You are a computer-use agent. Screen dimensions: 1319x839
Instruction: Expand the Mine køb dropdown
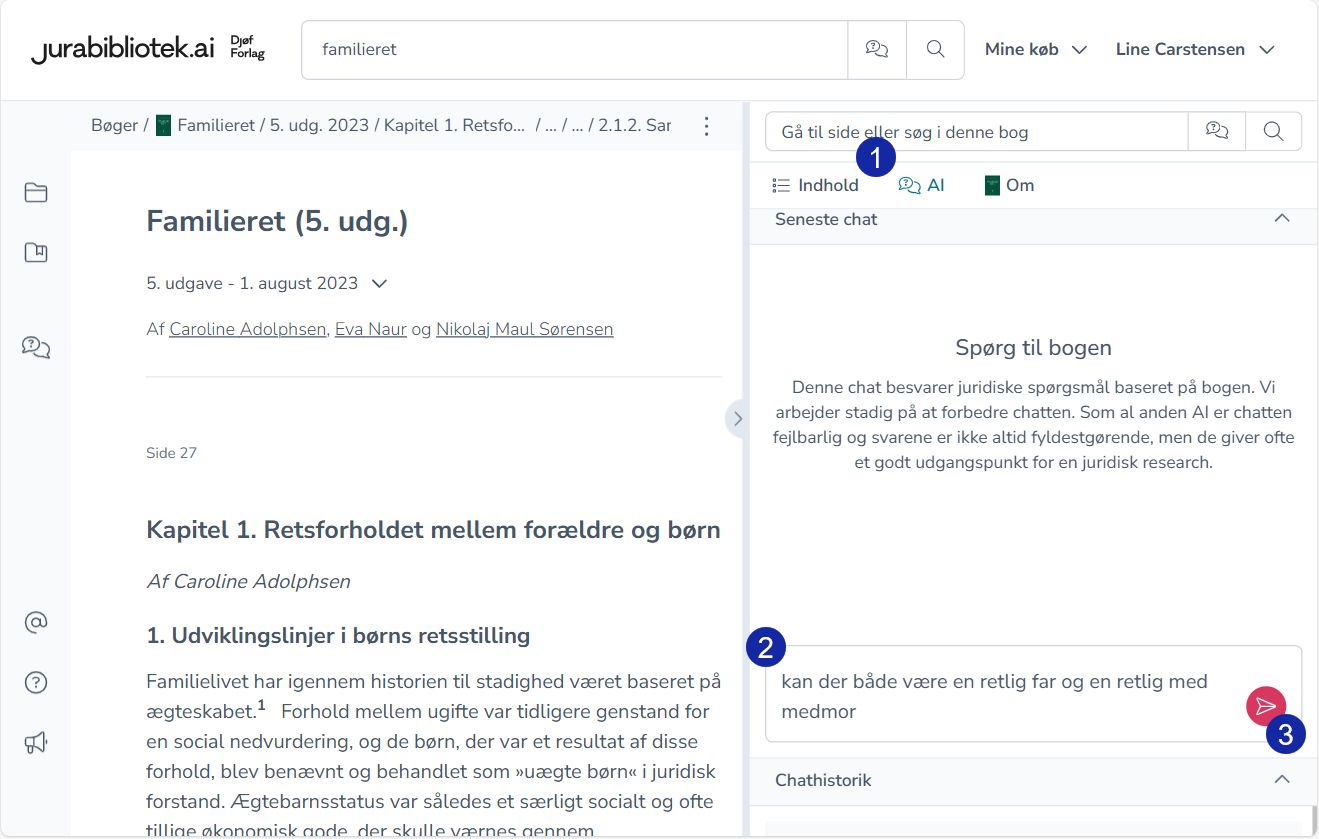1035,49
